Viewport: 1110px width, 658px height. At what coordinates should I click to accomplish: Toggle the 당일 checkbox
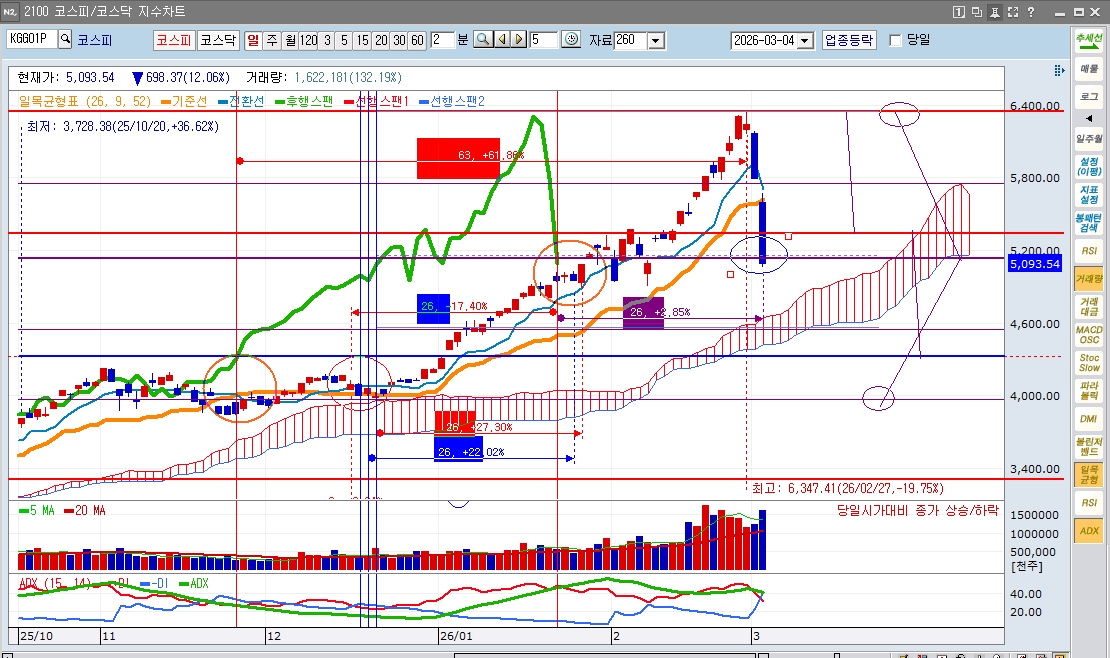(895, 40)
